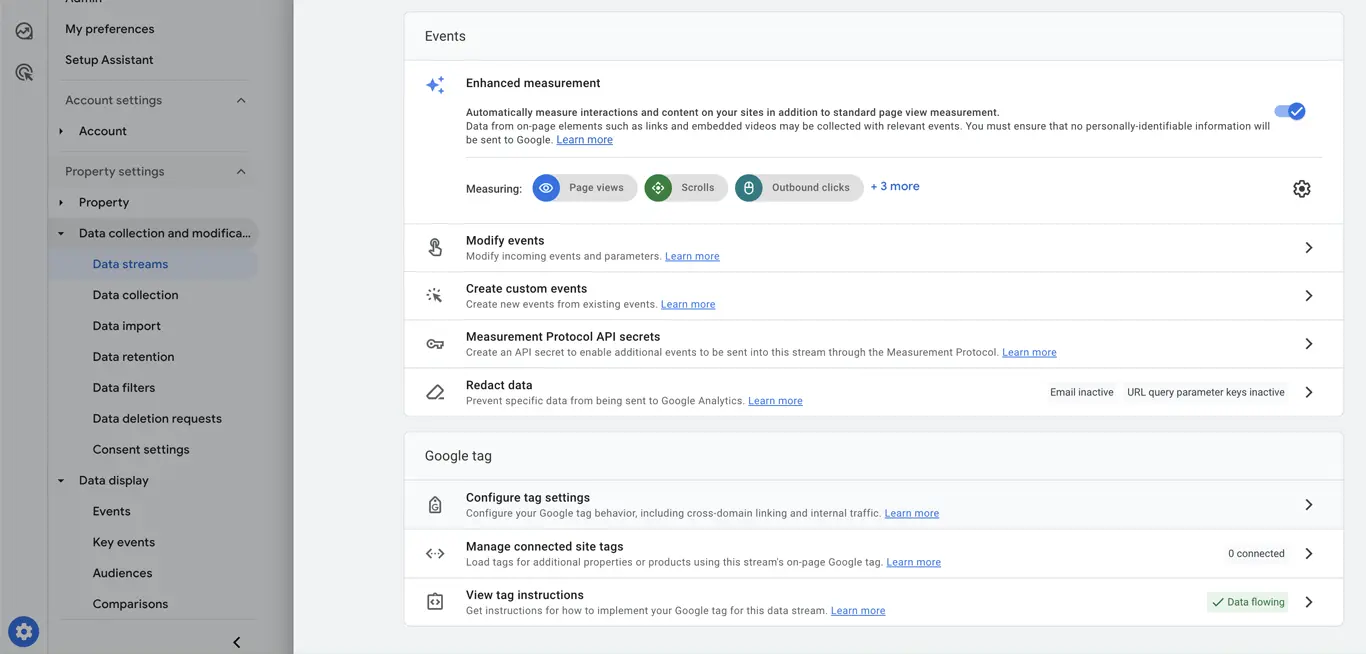Click the Scrolls chip
This screenshot has width=1366, height=654.
tap(685, 187)
